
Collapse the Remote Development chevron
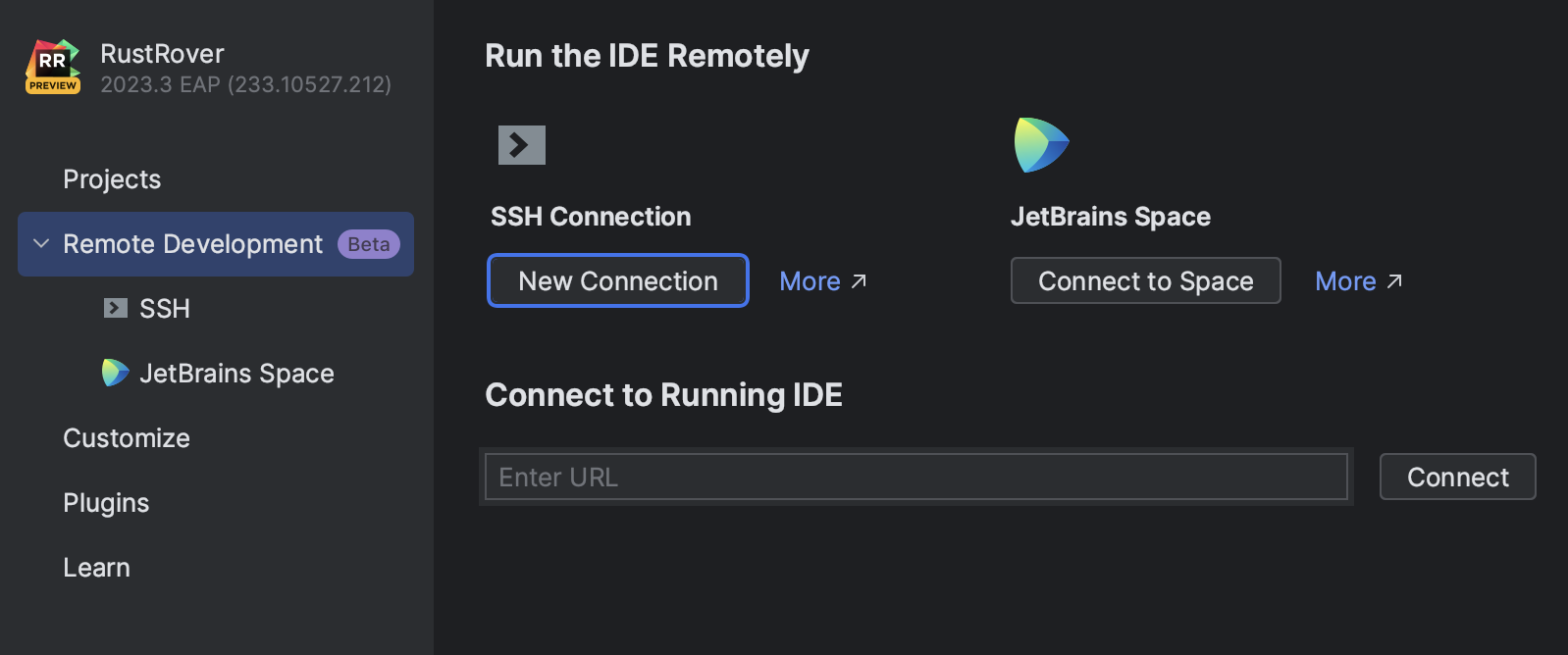pyautogui.click(x=41, y=243)
